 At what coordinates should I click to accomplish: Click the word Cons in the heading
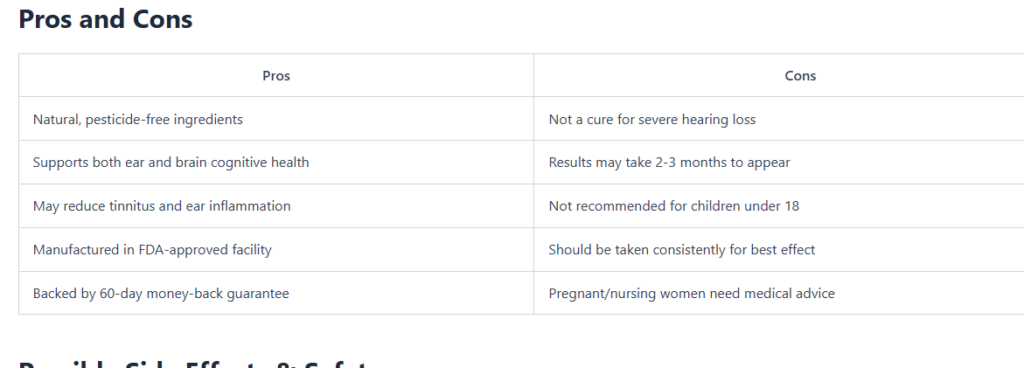point(163,19)
